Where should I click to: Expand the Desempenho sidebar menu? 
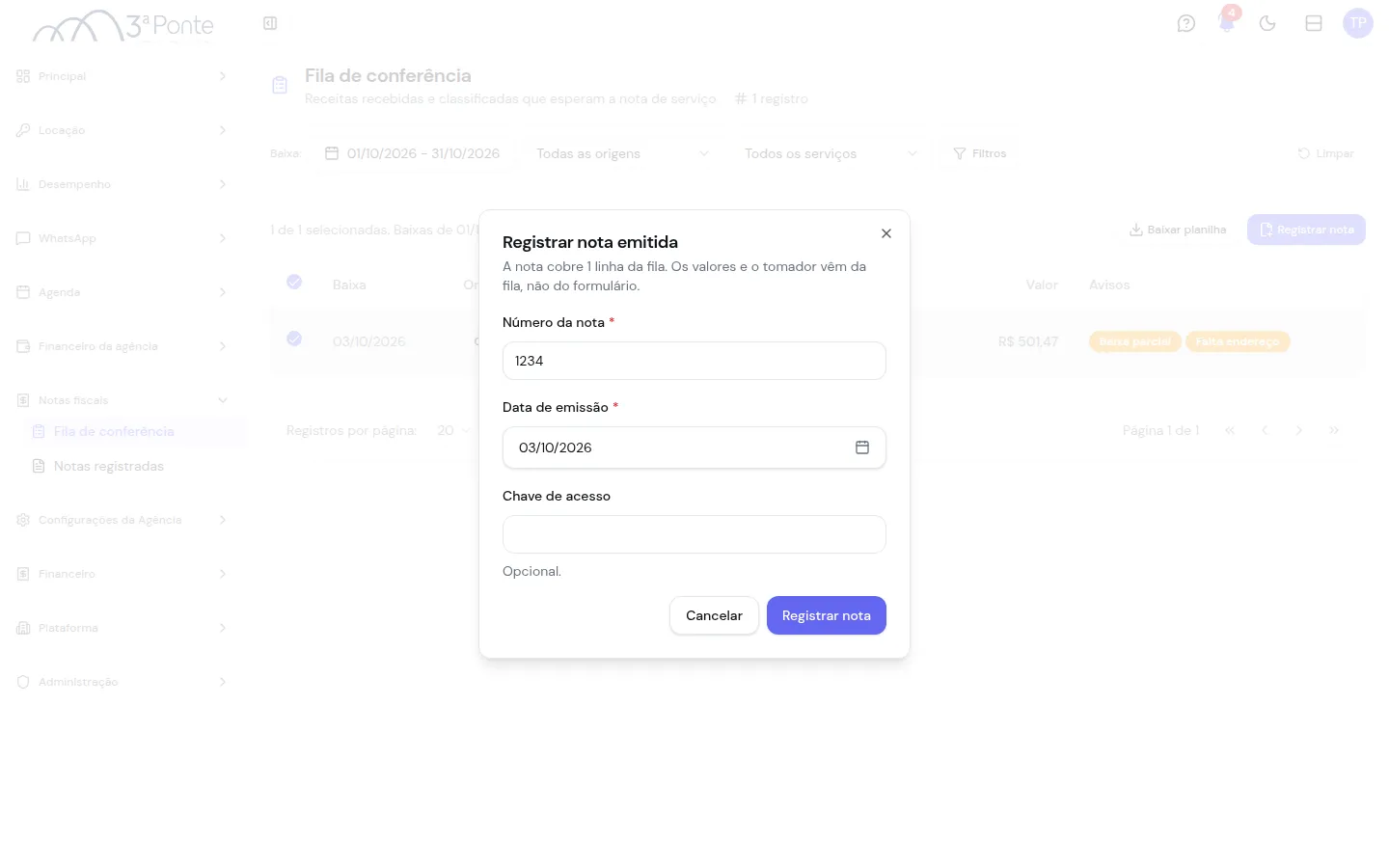tap(123, 184)
